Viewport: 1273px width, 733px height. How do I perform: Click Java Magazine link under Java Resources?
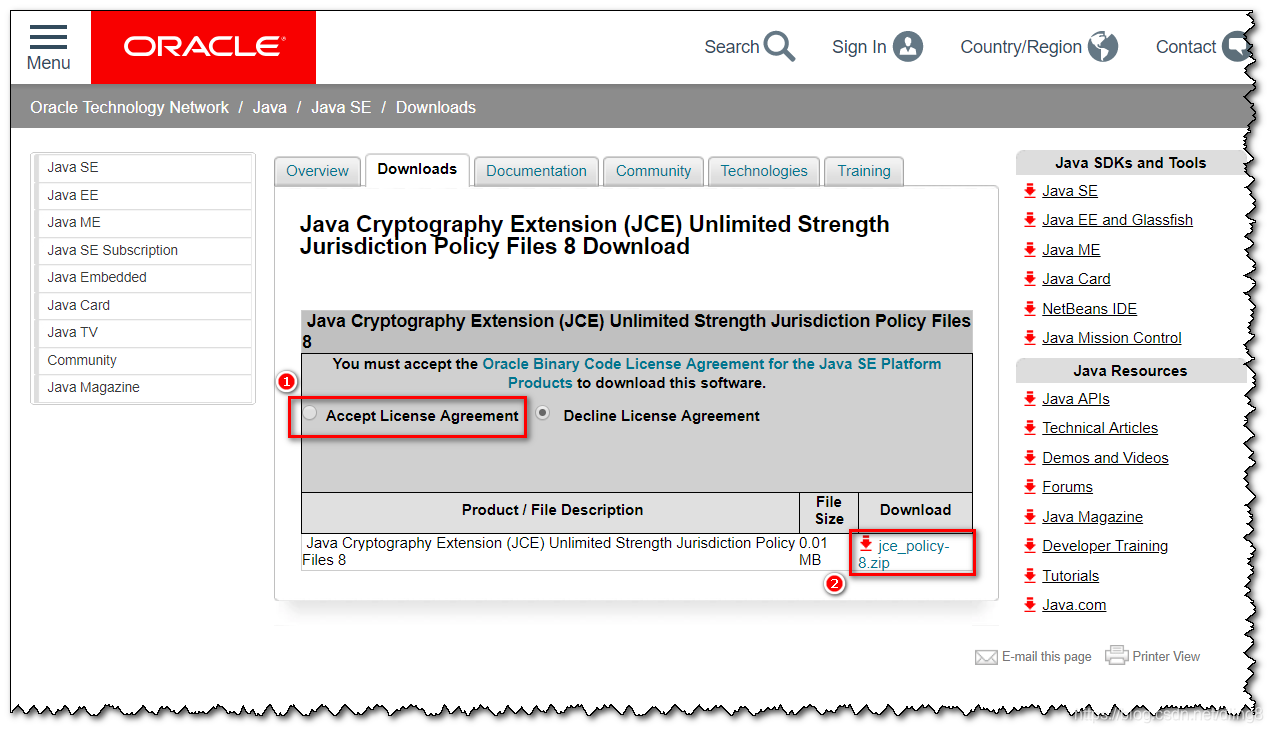tap(1092, 517)
